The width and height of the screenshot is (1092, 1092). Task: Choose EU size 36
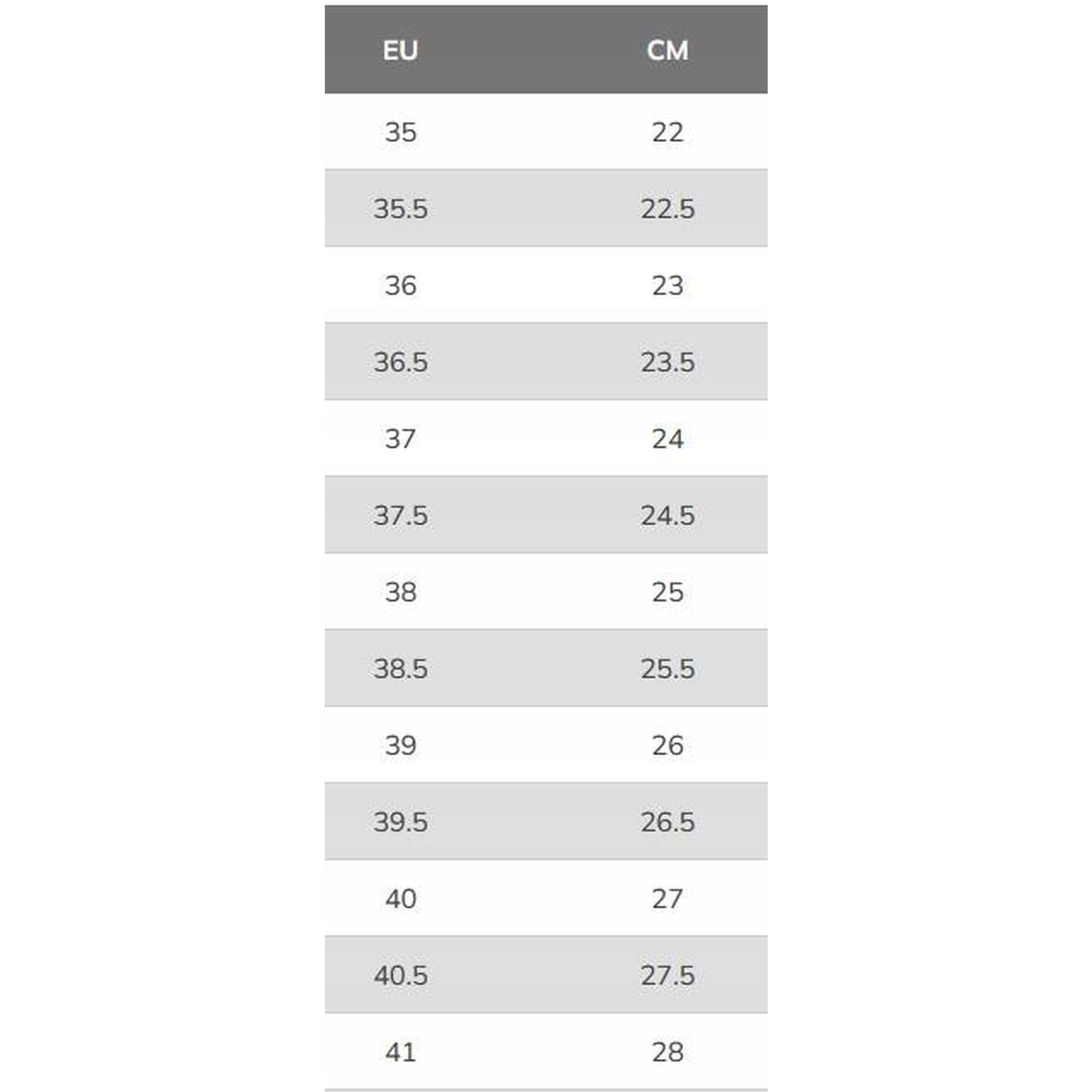click(x=401, y=286)
